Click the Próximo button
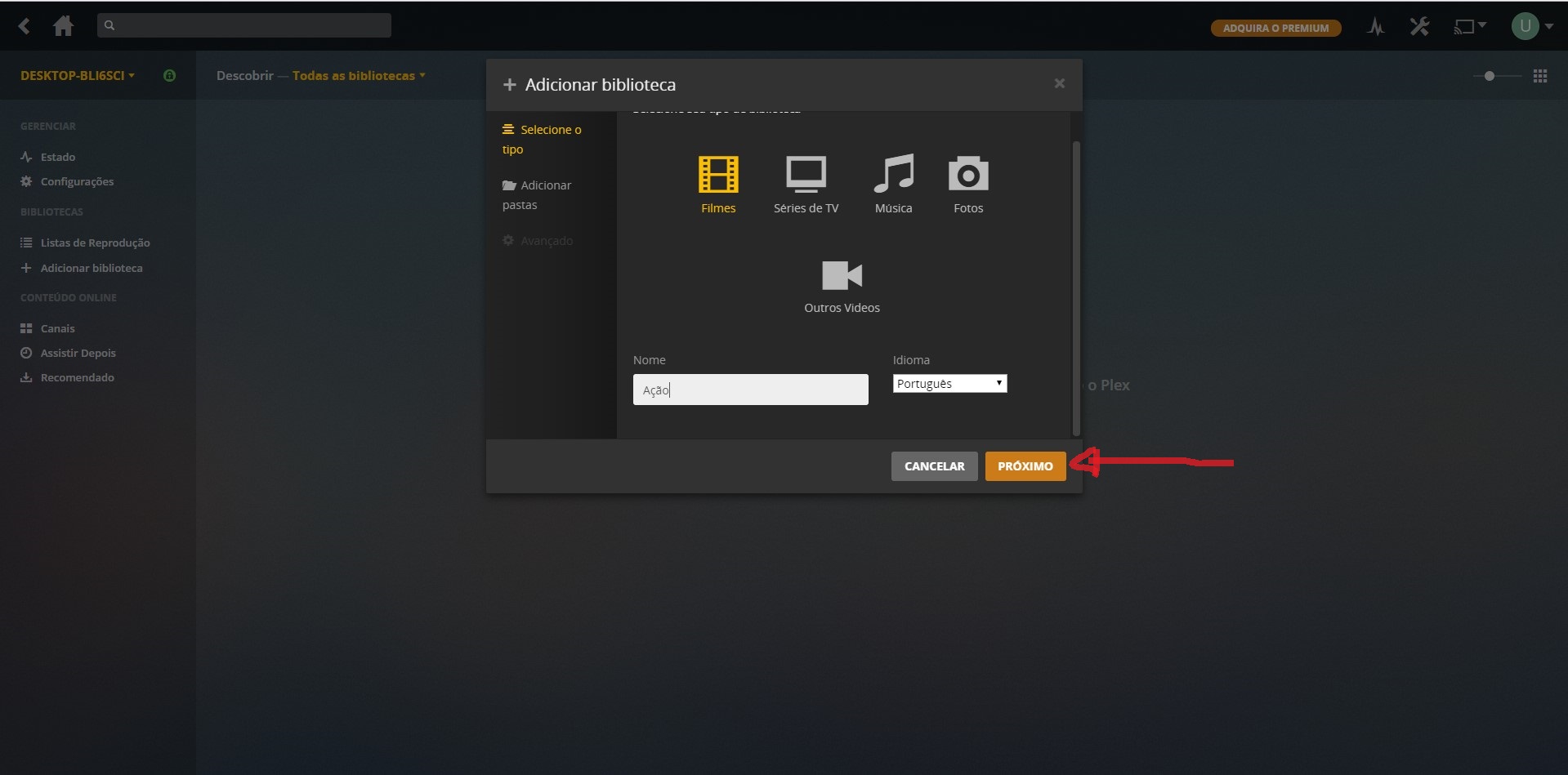The width and height of the screenshot is (1568, 775). (1025, 466)
